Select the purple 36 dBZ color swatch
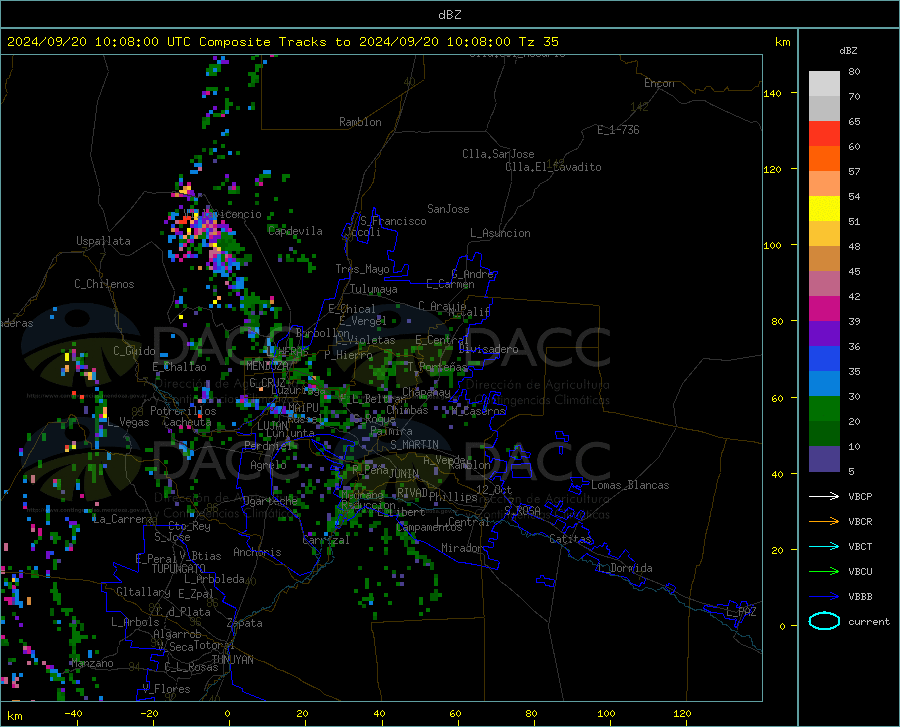 [824, 334]
